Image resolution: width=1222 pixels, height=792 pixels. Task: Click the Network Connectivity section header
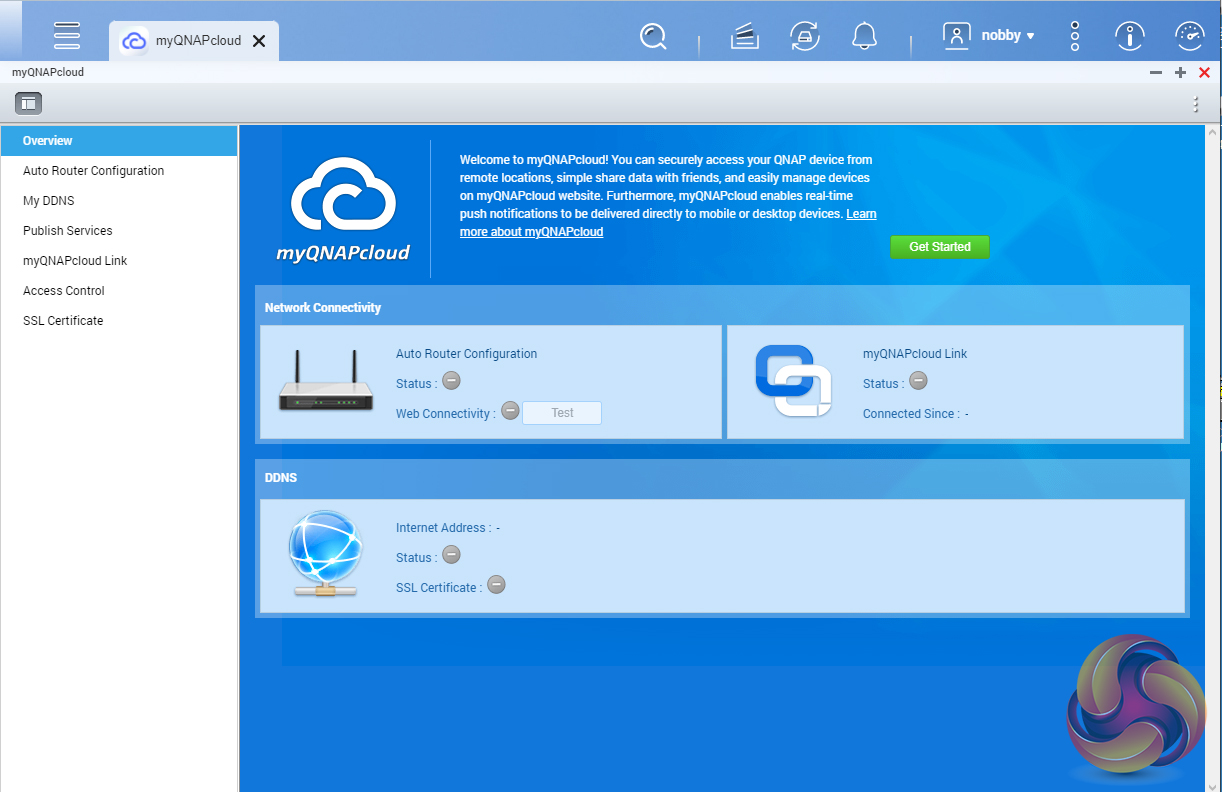point(323,308)
